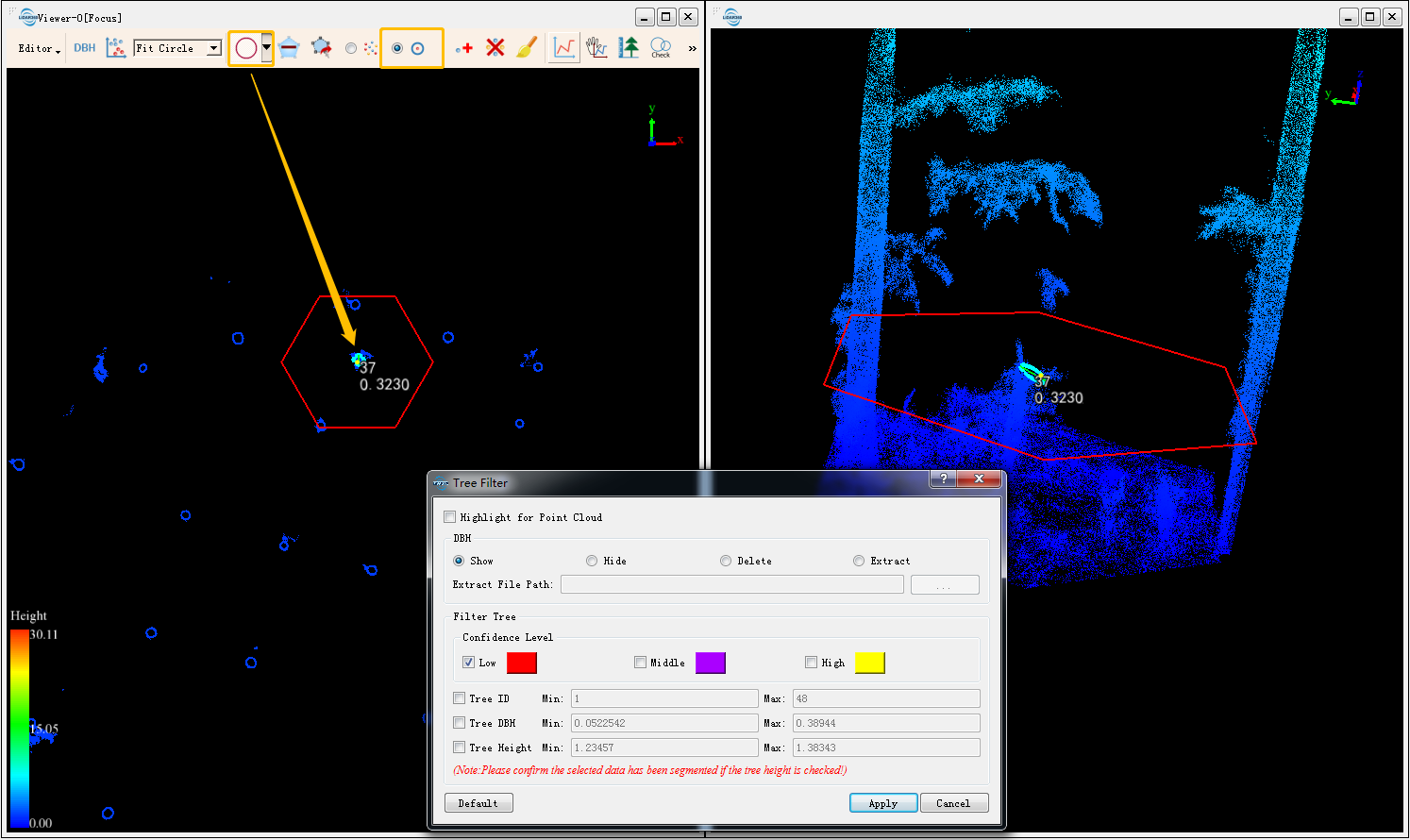
Task: Click the yellow High color swatch
Action: pyautogui.click(x=870, y=663)
